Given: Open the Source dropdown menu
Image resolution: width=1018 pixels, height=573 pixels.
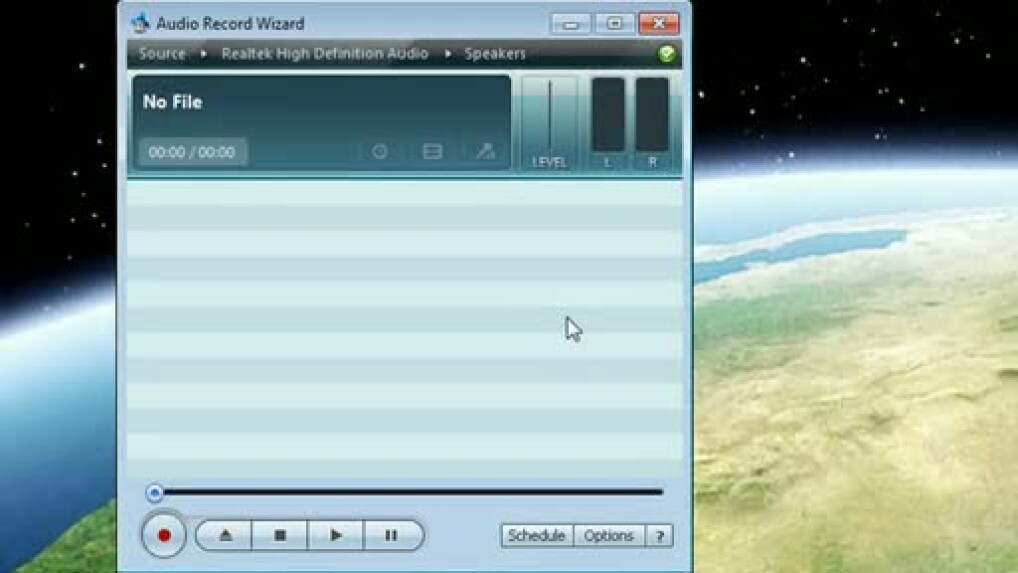Looking at the screenshot, I should pyautogui.click(x=162, y=54).
